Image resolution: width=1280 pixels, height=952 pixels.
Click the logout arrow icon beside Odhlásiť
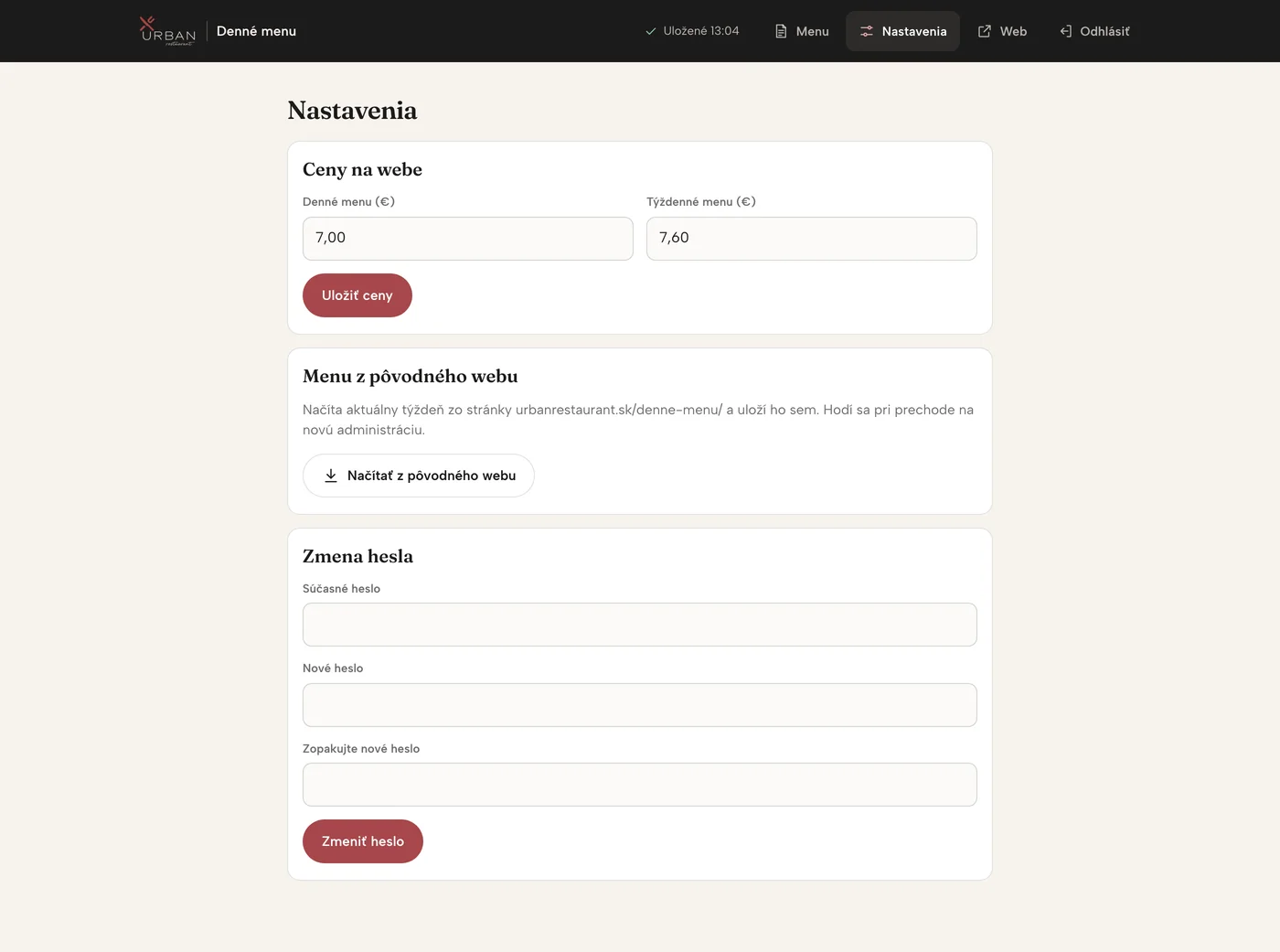[x=1065, y=31]
